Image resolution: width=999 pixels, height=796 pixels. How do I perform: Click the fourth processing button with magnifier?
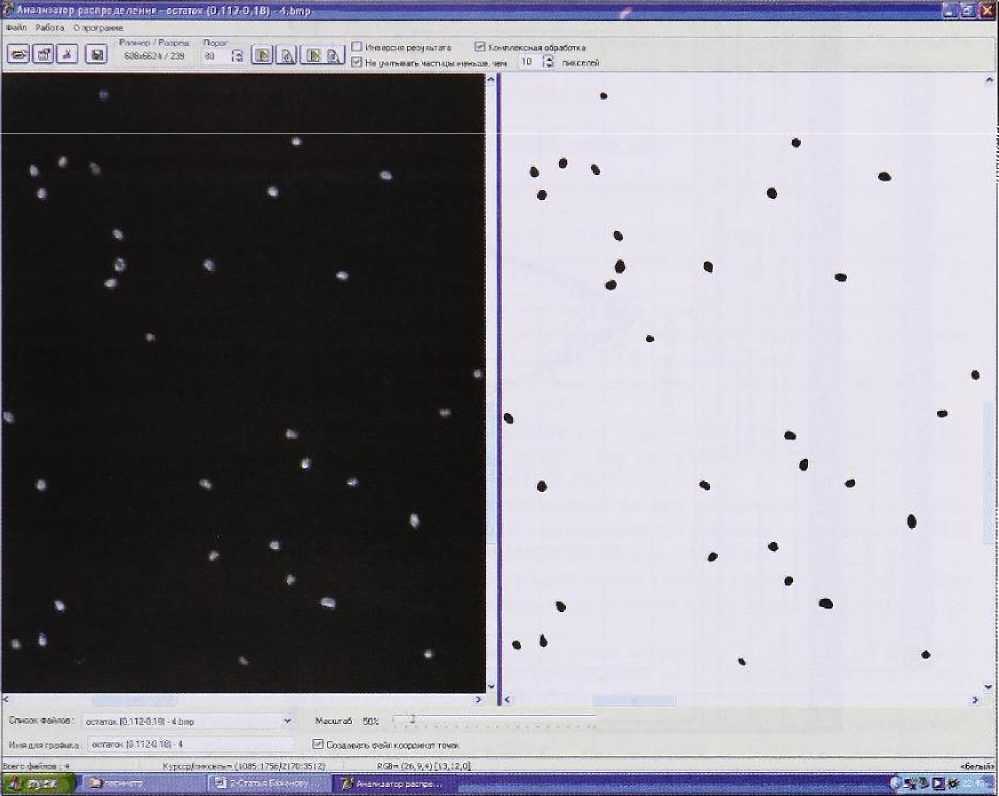pos(334,55)
